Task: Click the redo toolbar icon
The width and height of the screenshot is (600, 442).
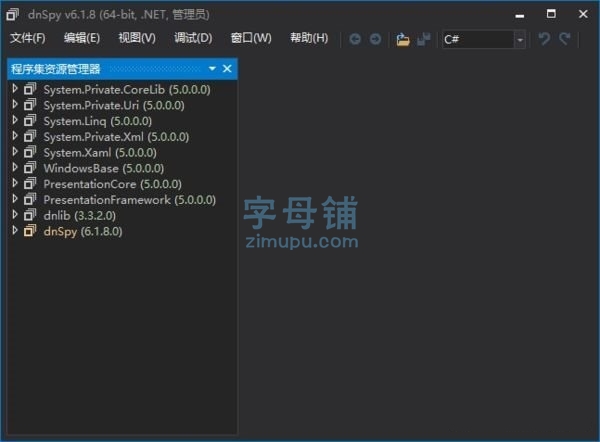Action: (x=565, y=39)
